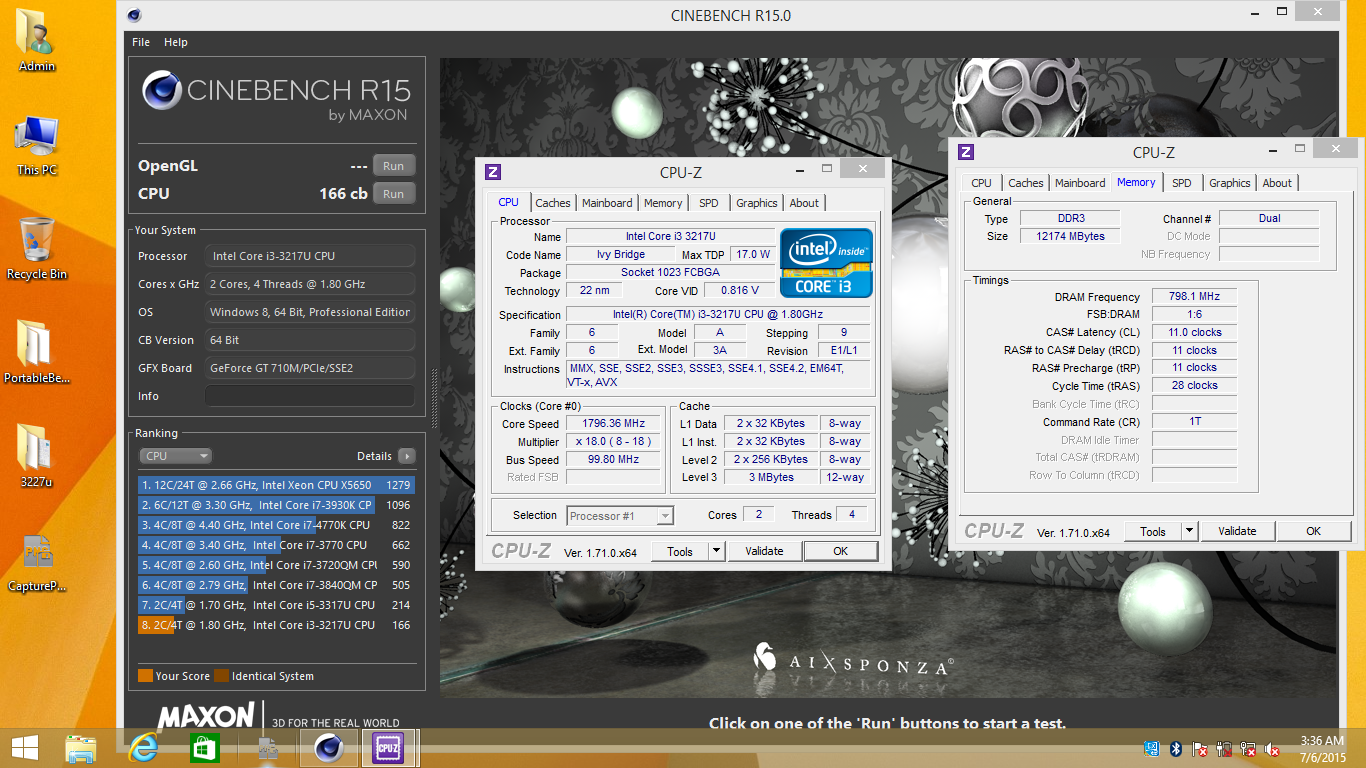This screenshot has width=1366, height=768.
Task: Select the Core i7-3930K ranking row
Action: (276, 505)
